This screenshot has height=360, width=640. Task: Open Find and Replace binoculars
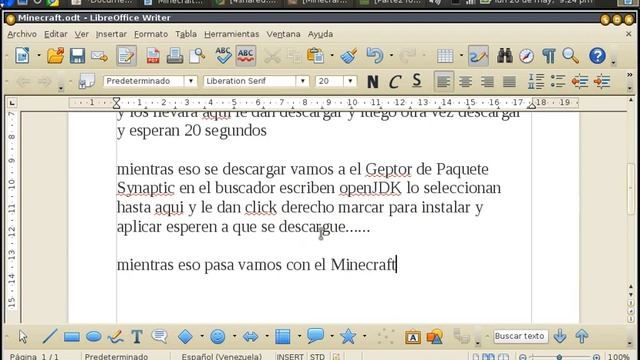point(504,56)
